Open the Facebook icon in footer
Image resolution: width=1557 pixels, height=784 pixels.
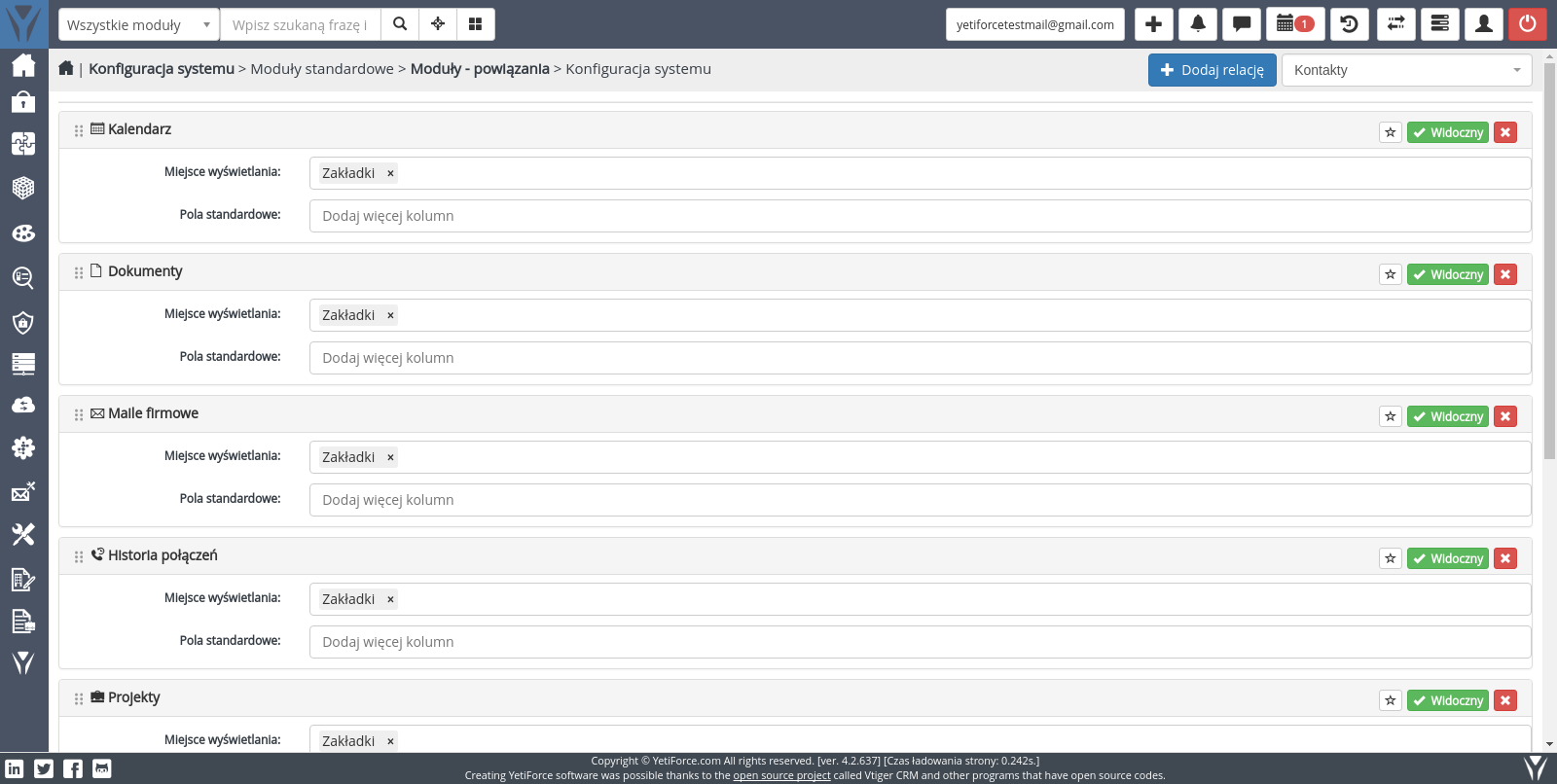point(73,768)
